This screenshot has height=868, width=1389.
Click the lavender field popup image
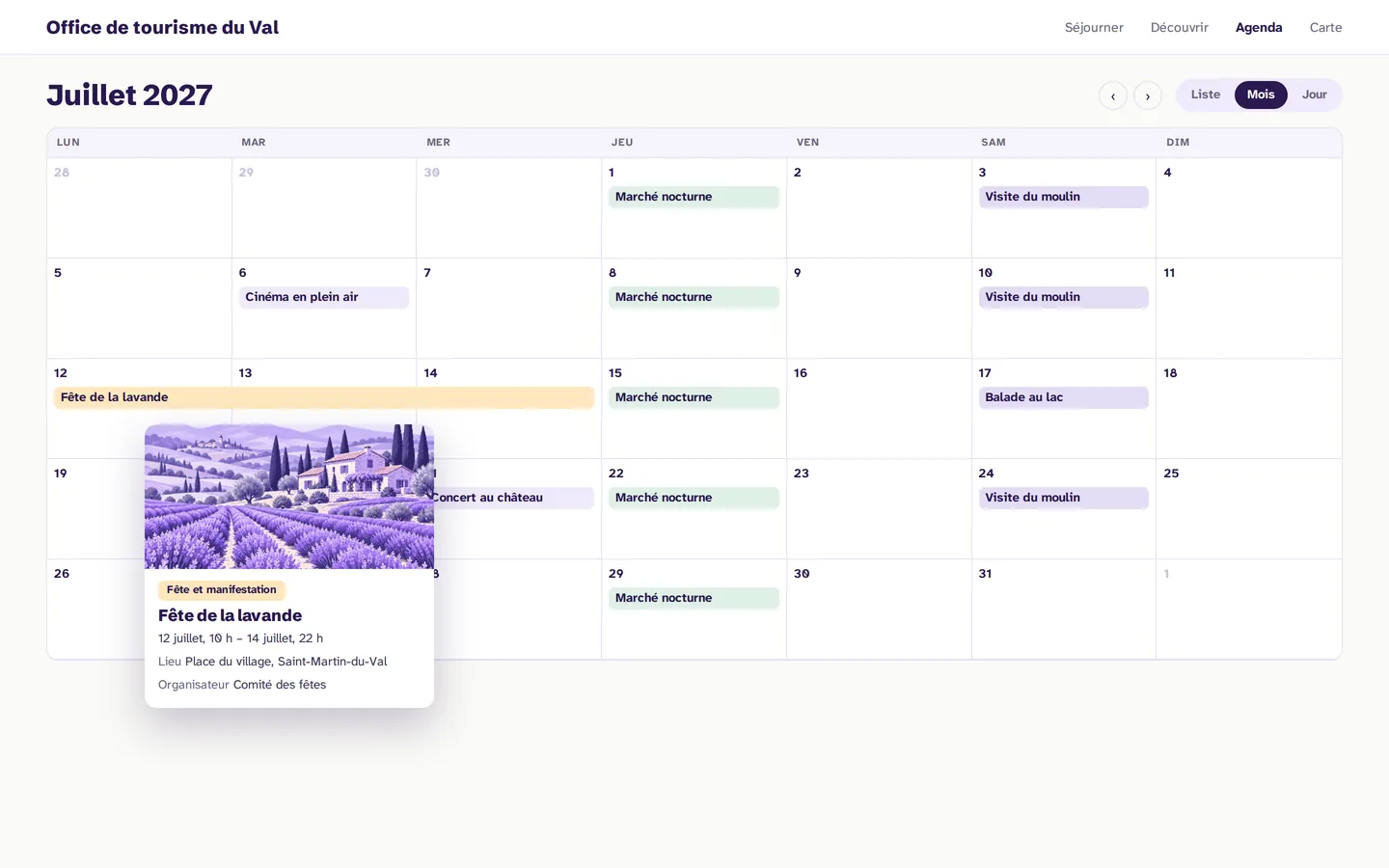click(289, 497)
